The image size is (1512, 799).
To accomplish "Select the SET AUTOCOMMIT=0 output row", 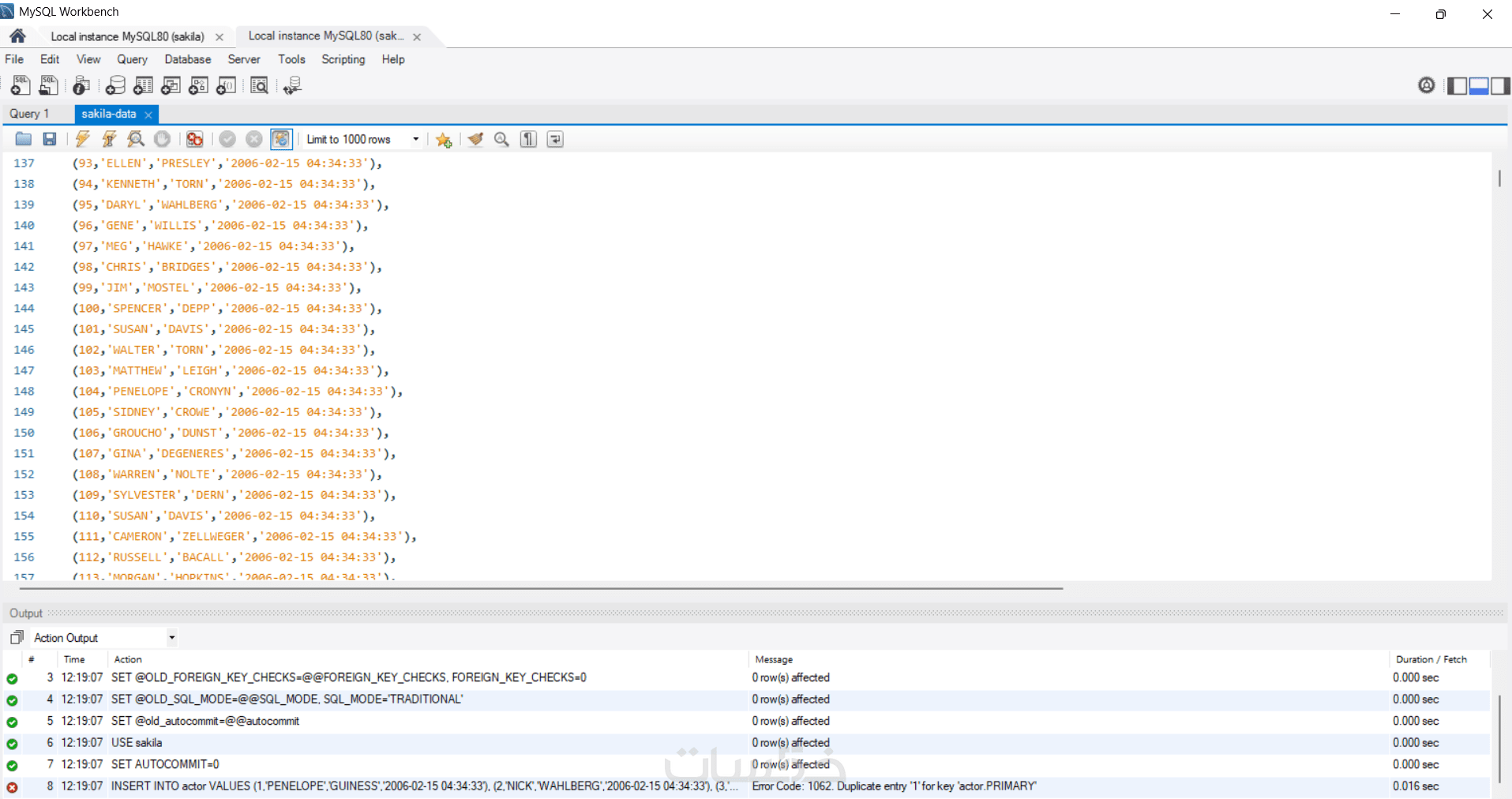I will click(746, 764).
